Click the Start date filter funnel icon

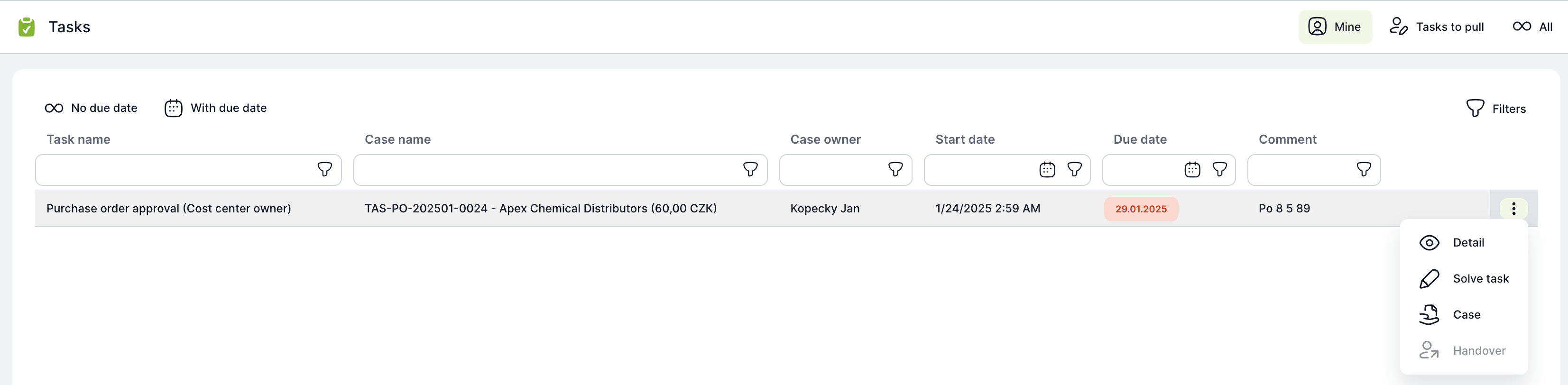pyautogui.click(x=1074, y=170)
